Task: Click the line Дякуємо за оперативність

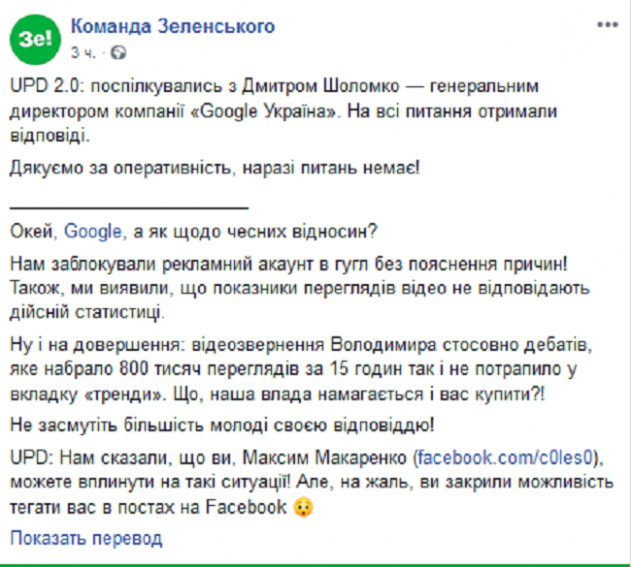Action: [x=215, y=165]
